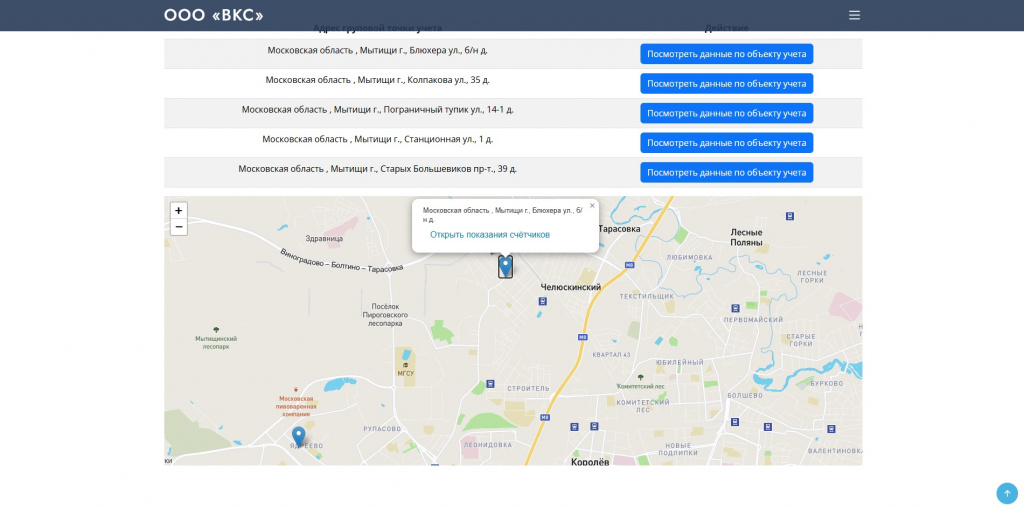View data for Пограничный тупик ул., 14-1 д.

pos(726,113)
